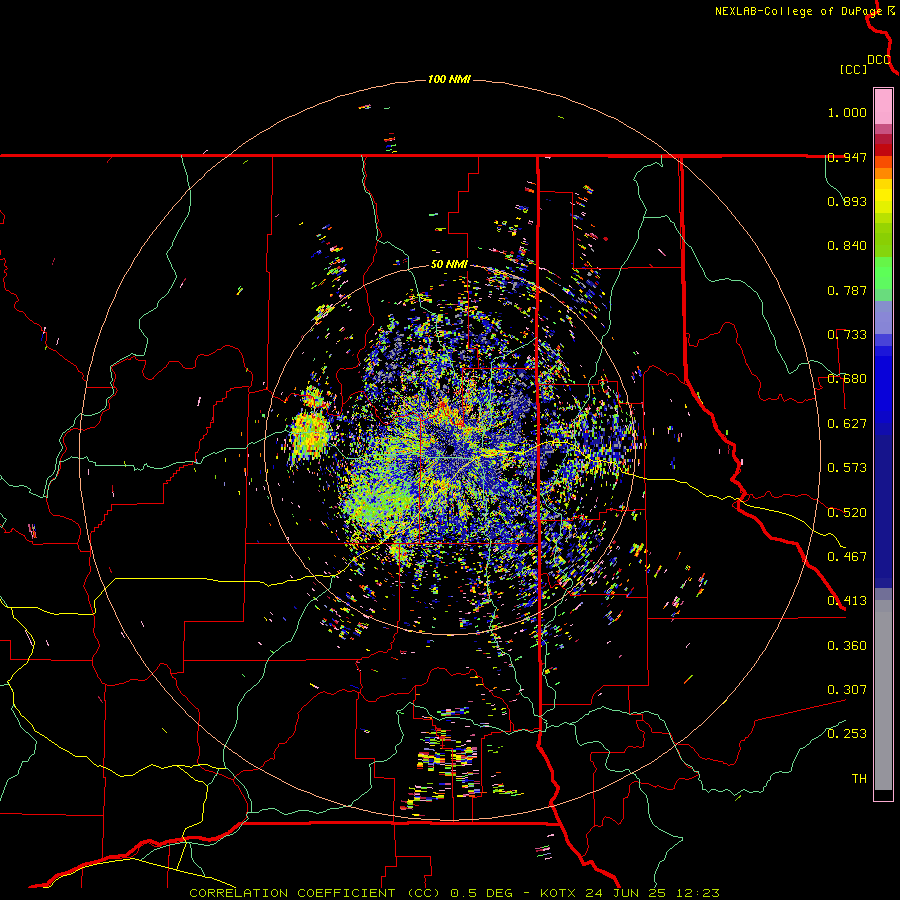Click the TH threshold label on the scale
This screenshot has height=900, width=900.
(859, 778)
